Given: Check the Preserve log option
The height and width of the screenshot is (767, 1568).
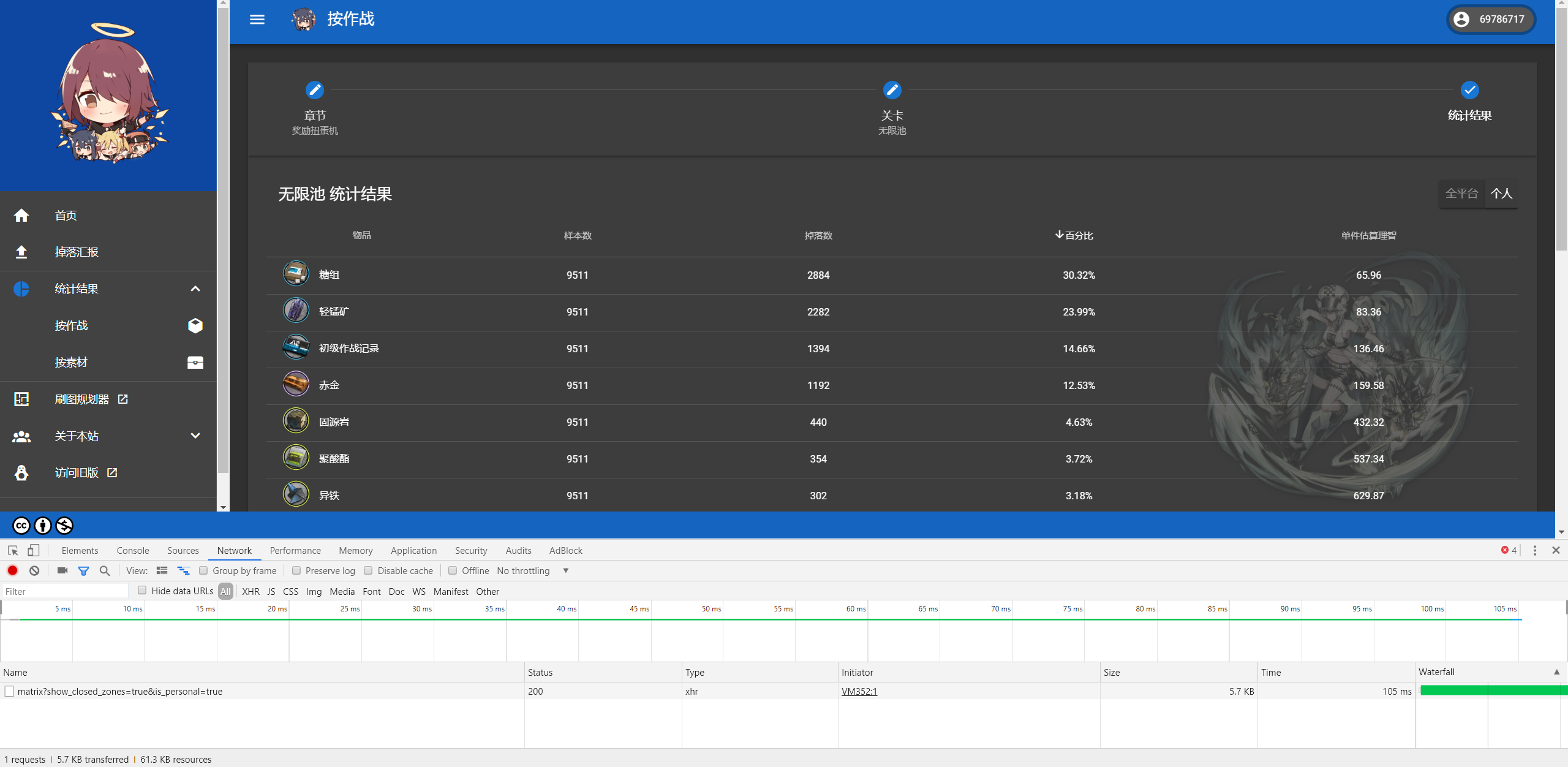Looking at the screenshot, I should (x=296, y=570).
